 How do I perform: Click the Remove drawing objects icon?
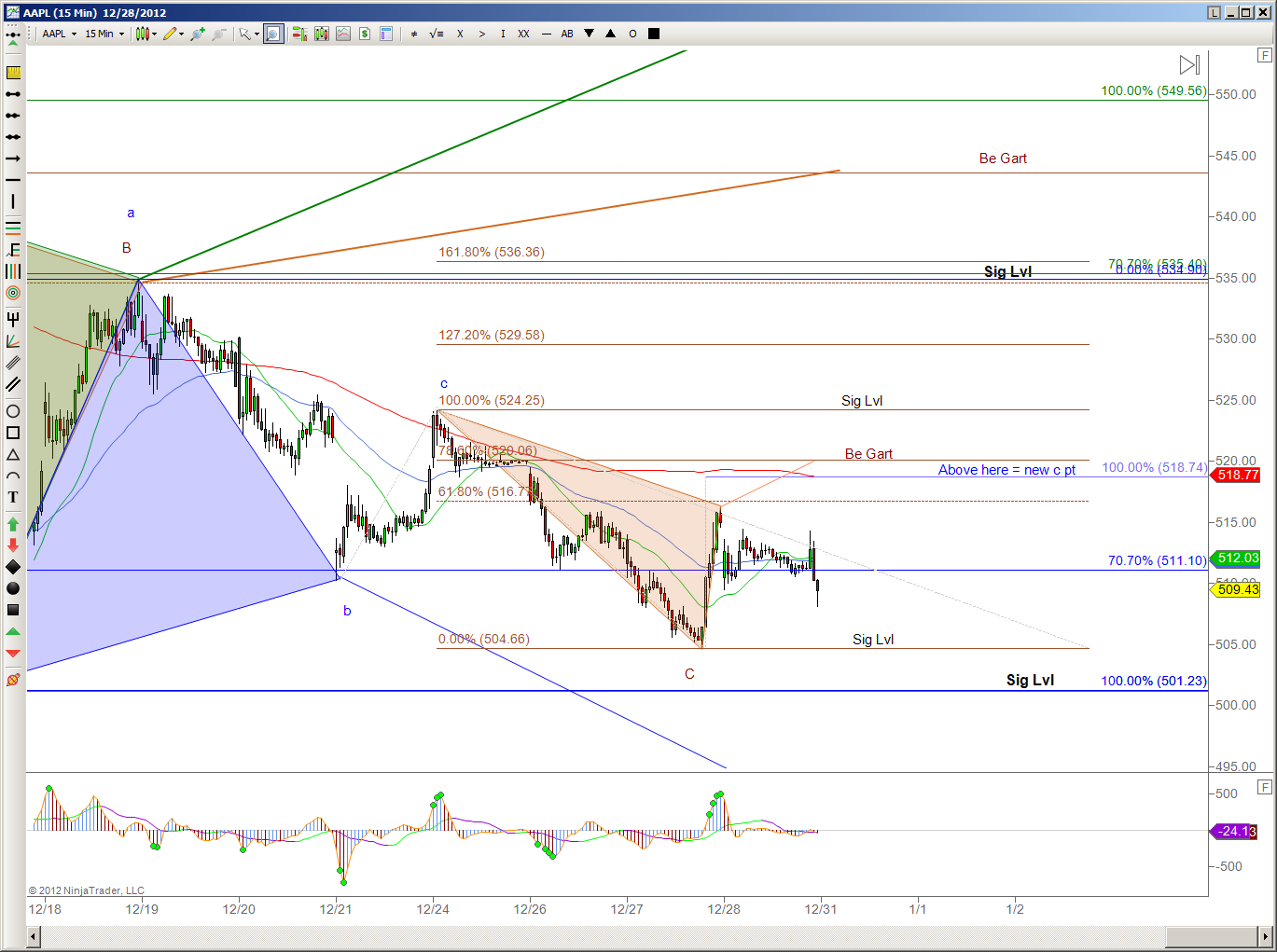tap(13, 680)
